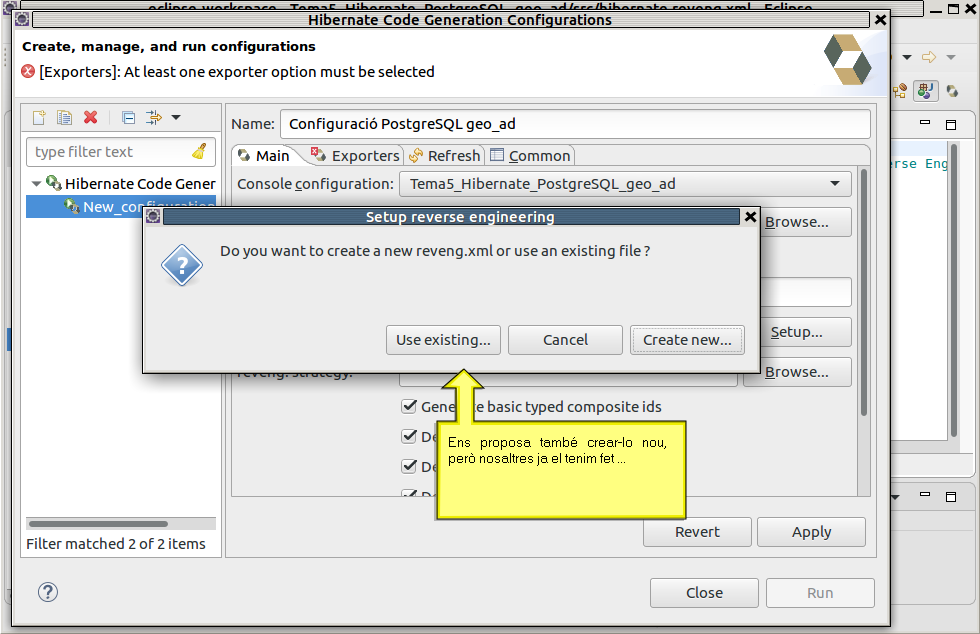
Task: Click the dialog's question mark icon
Action: coord(181,266)
